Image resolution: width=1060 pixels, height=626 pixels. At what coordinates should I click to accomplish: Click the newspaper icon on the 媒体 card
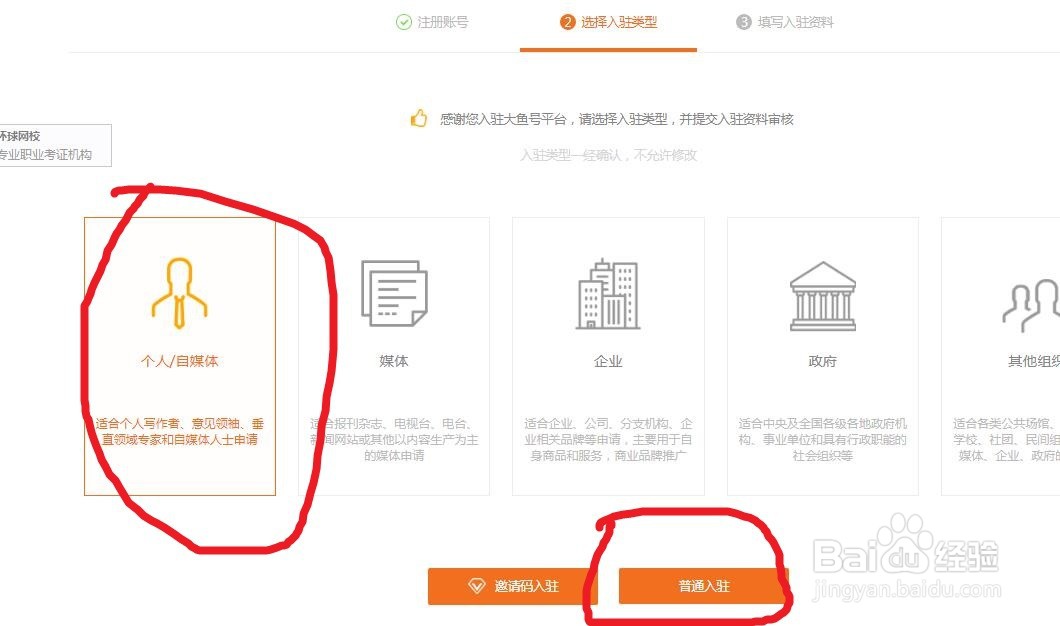tap(393, 293)
